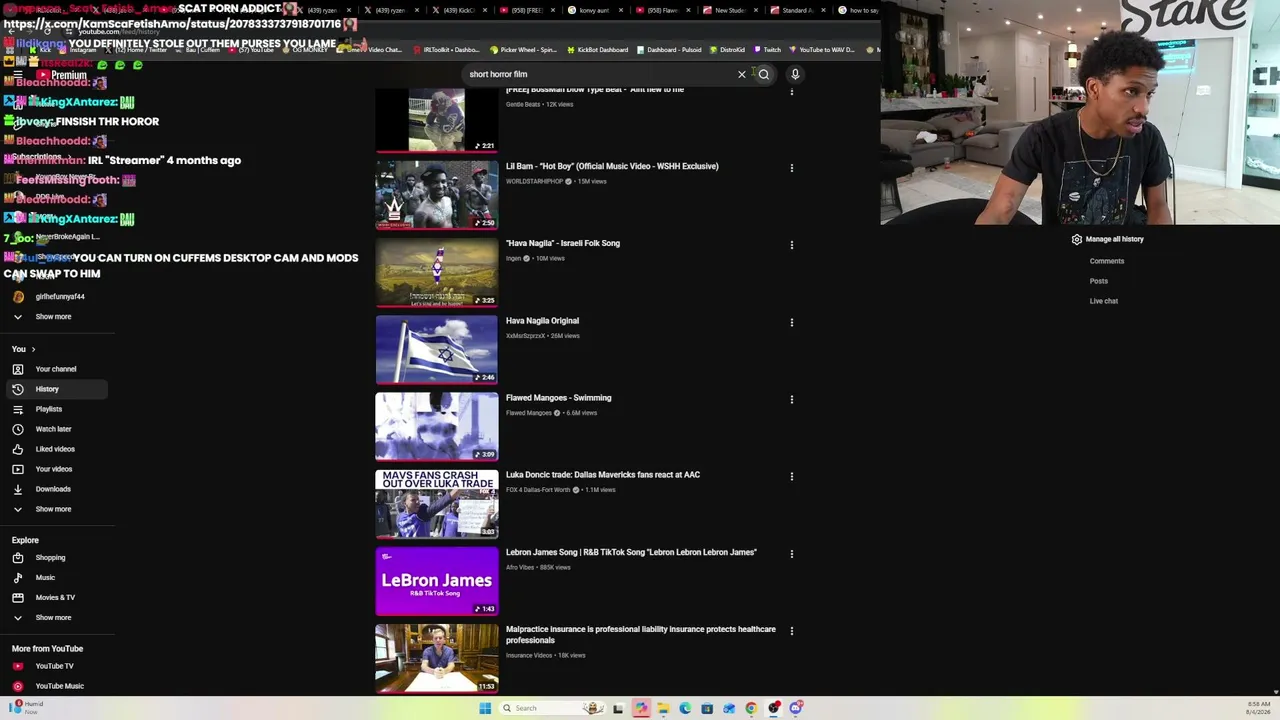Open options menu for Hava Nagila Israeli Folk Song
This screenshot has height=720, width=1280.
point(792,245)
